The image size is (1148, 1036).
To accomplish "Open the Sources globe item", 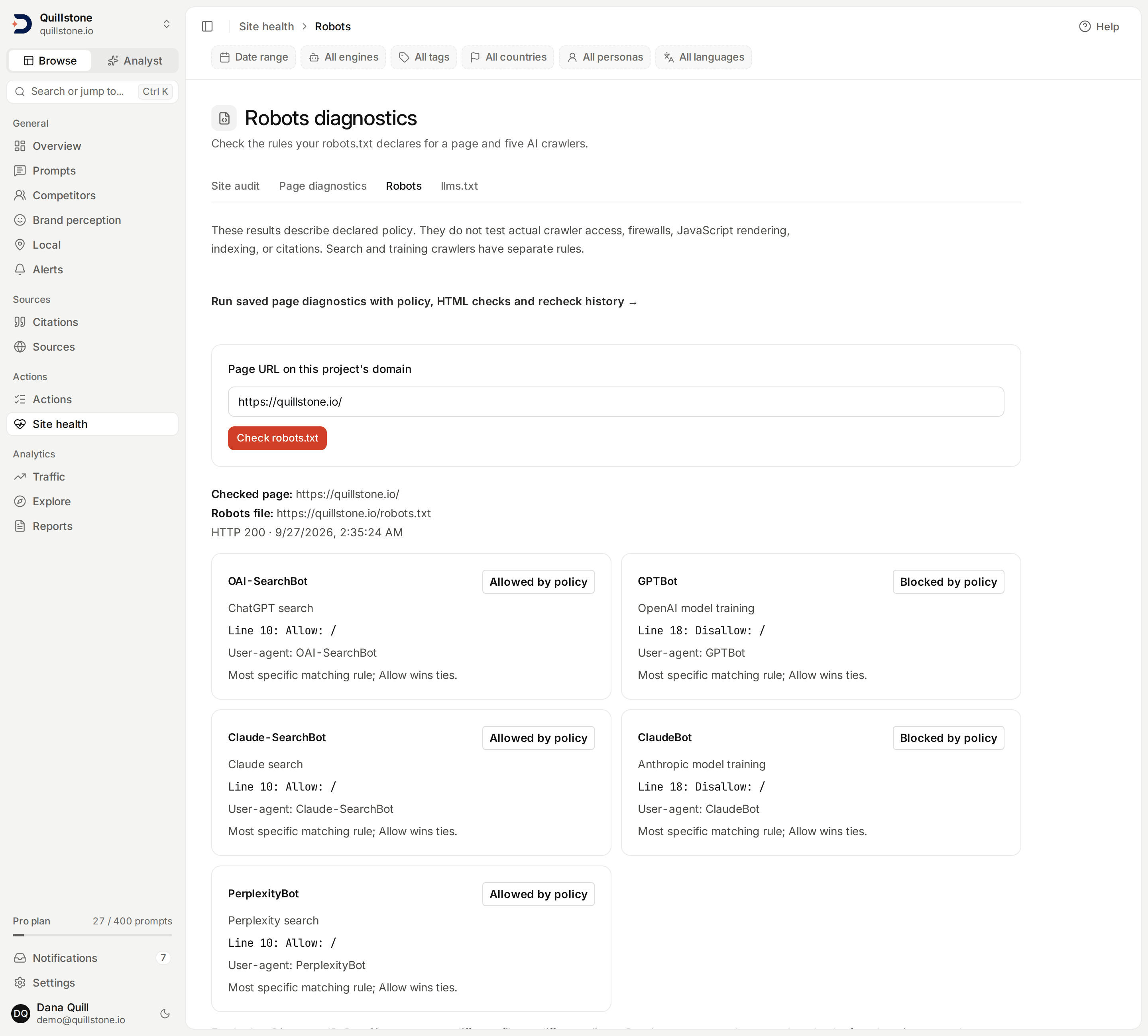I will tap(92, 347).
